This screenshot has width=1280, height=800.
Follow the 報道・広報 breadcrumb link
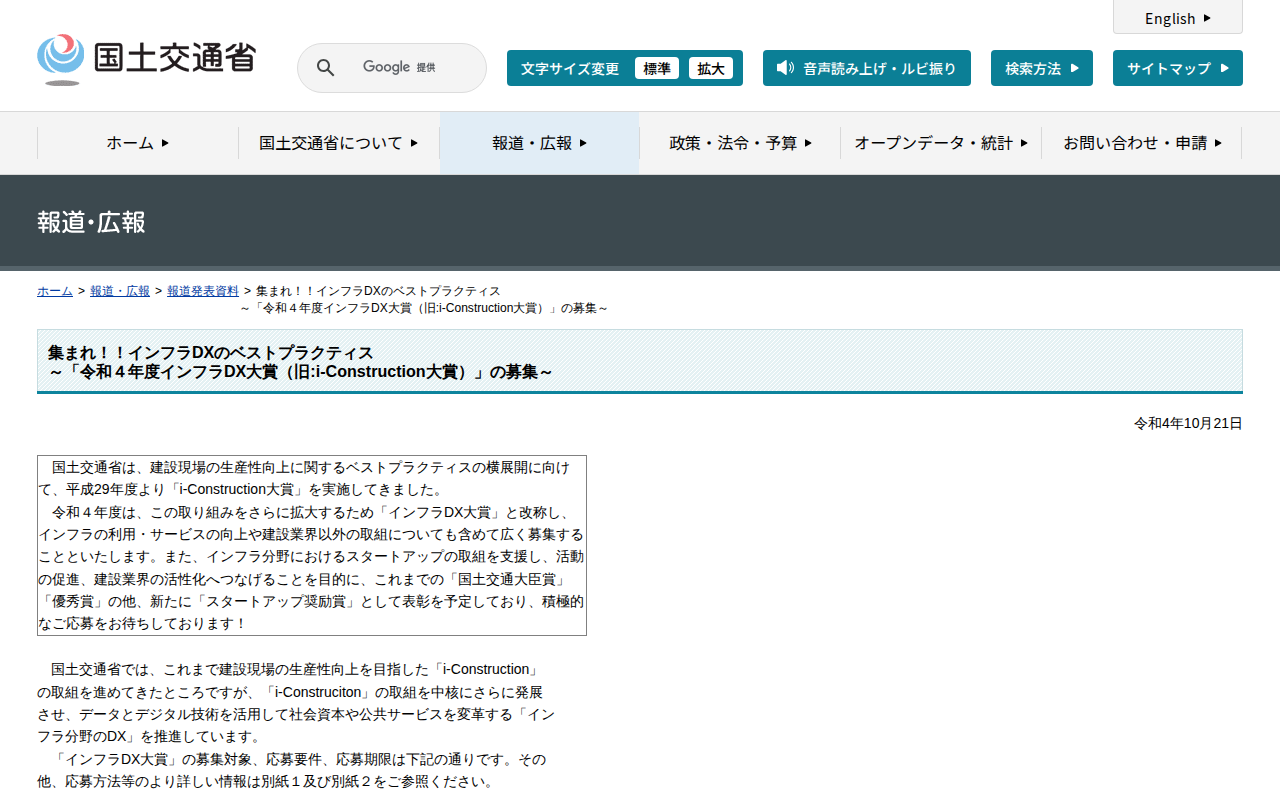[120, 291]
